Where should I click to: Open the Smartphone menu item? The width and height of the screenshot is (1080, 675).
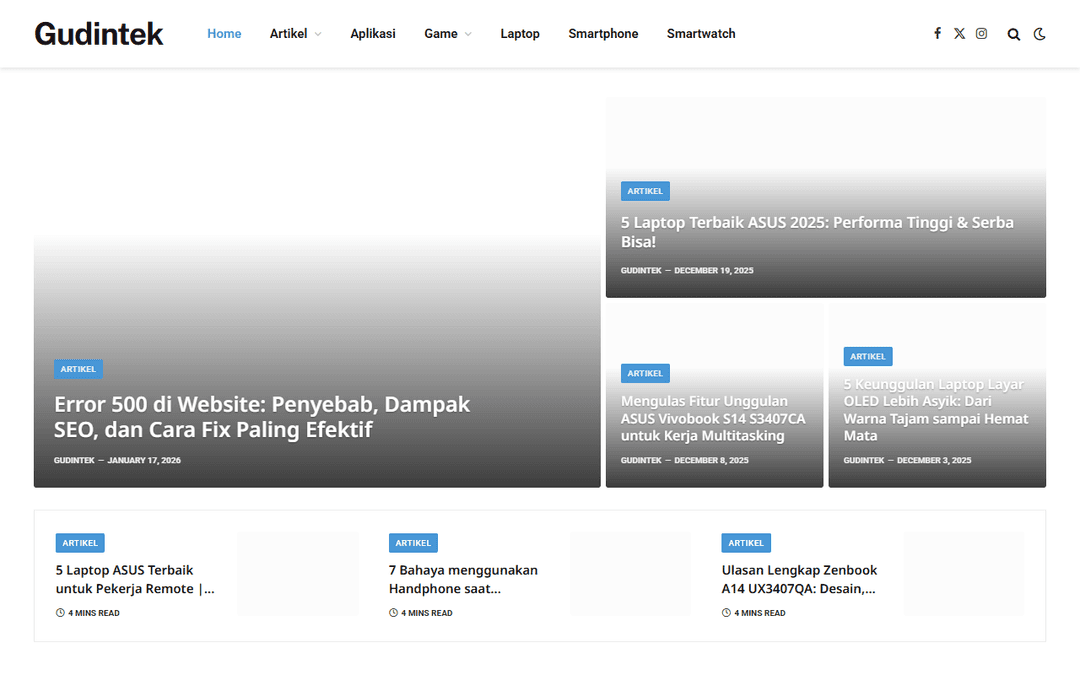pos(603,34)
